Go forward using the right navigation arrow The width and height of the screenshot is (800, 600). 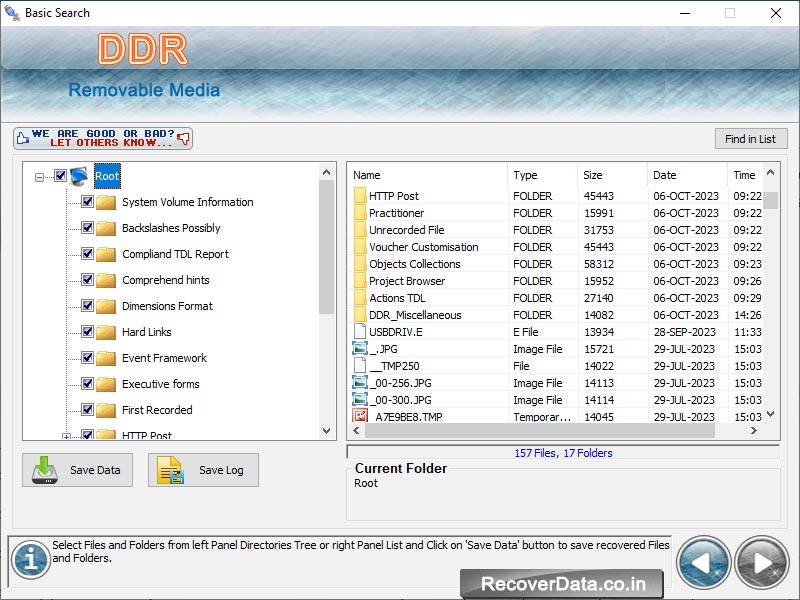click(x=760, y=562)
